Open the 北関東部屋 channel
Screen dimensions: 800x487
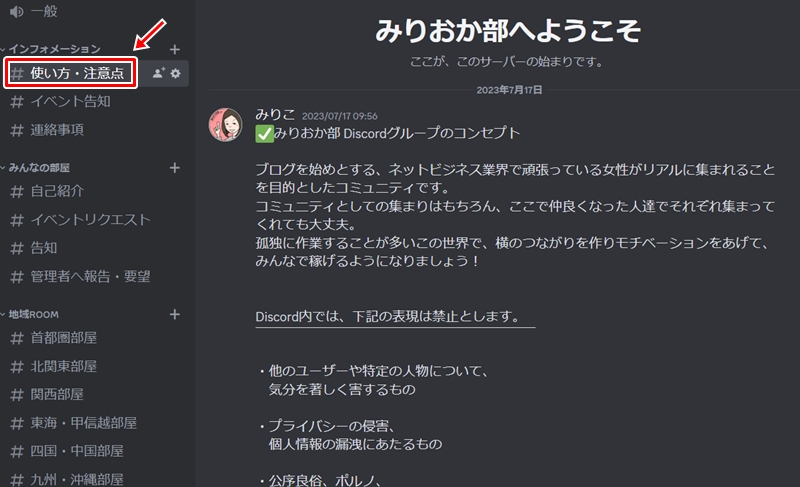click(x=64, y=367)
